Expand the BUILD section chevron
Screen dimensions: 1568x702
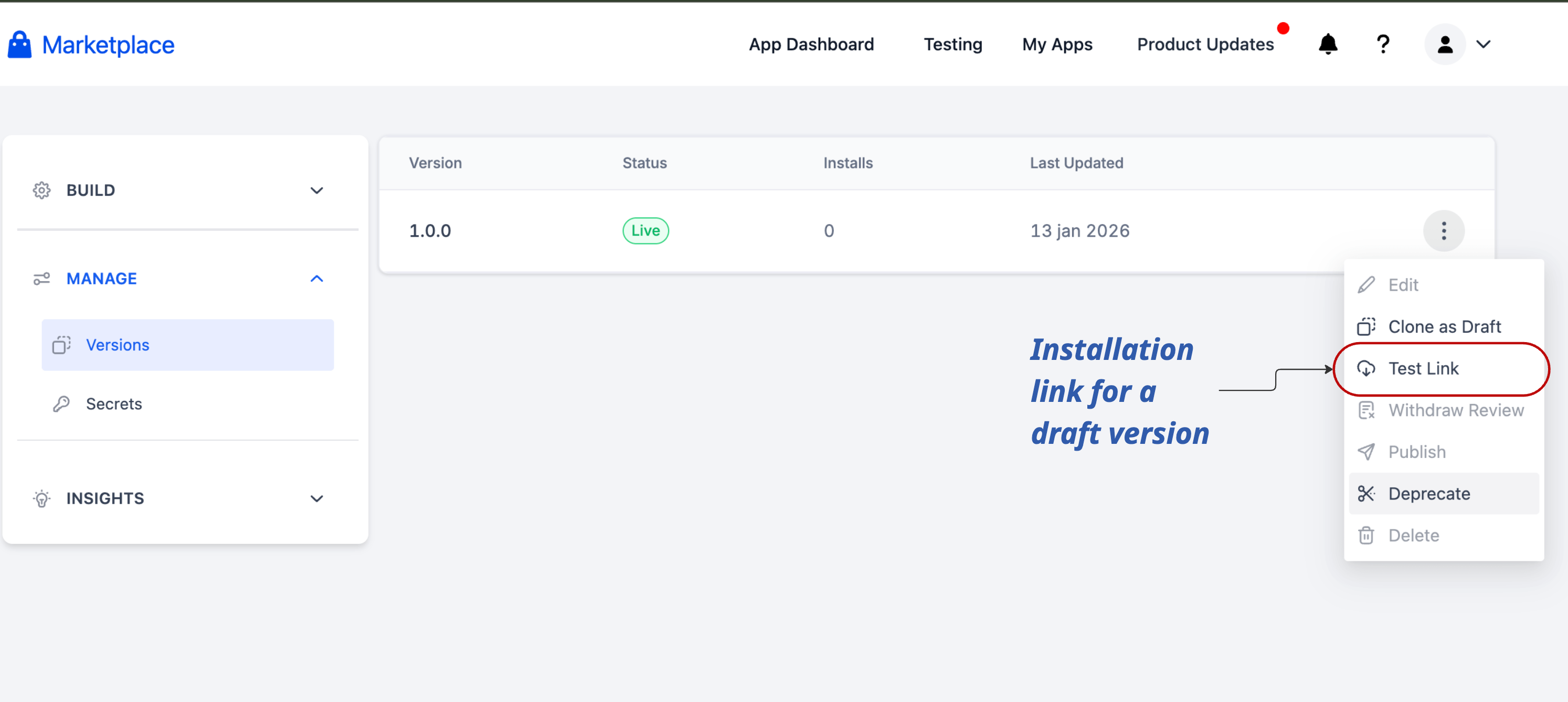[316, 190]
